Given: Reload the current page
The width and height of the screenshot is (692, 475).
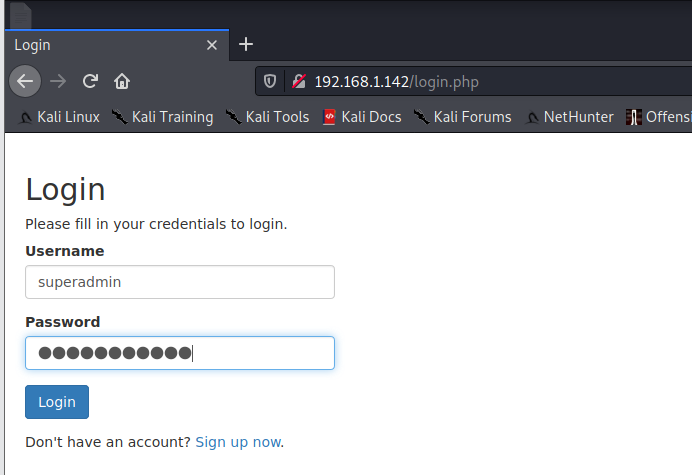Looking at the screenshot, I should point(90,81).
